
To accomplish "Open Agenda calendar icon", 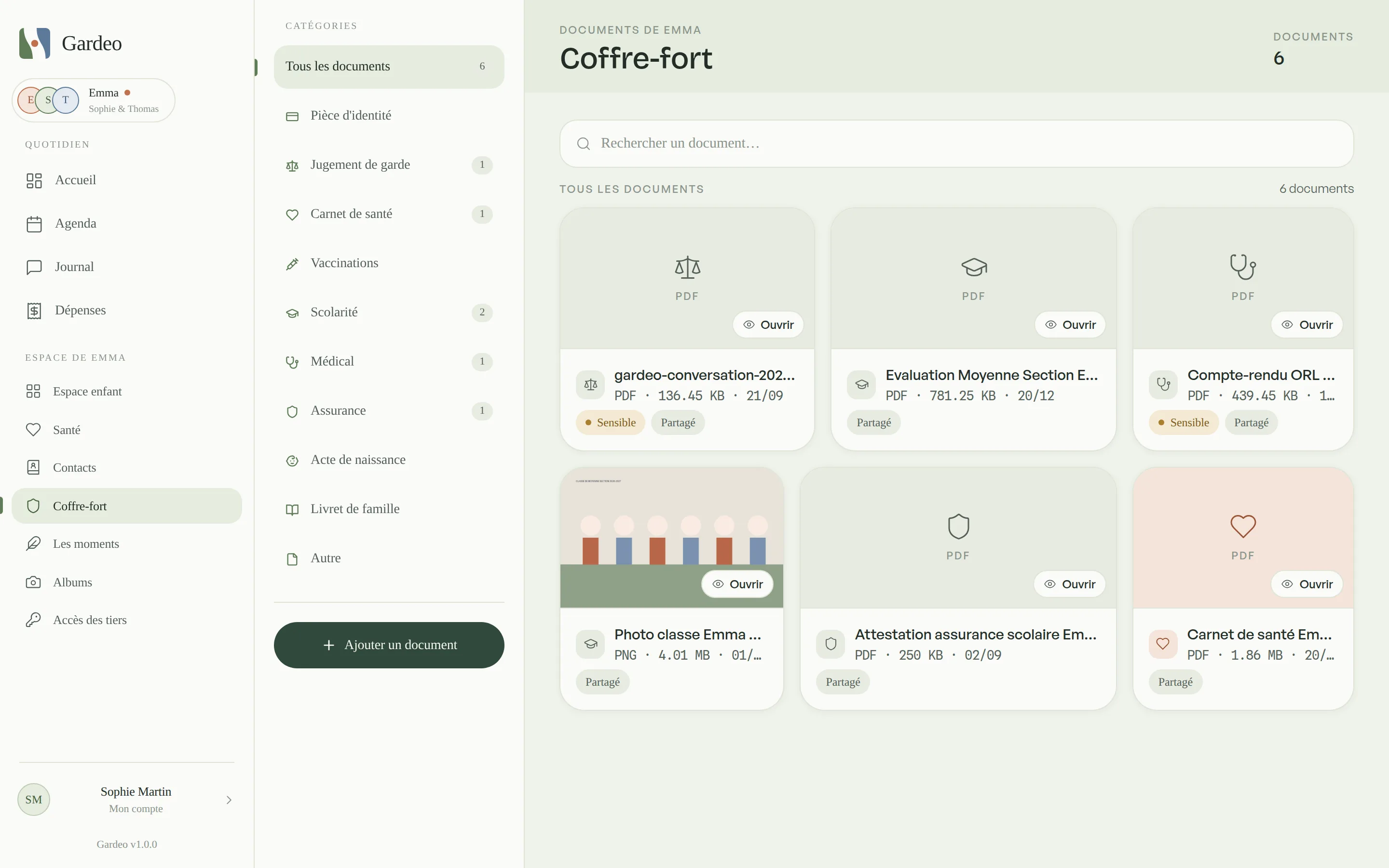I will pos(34,224).
